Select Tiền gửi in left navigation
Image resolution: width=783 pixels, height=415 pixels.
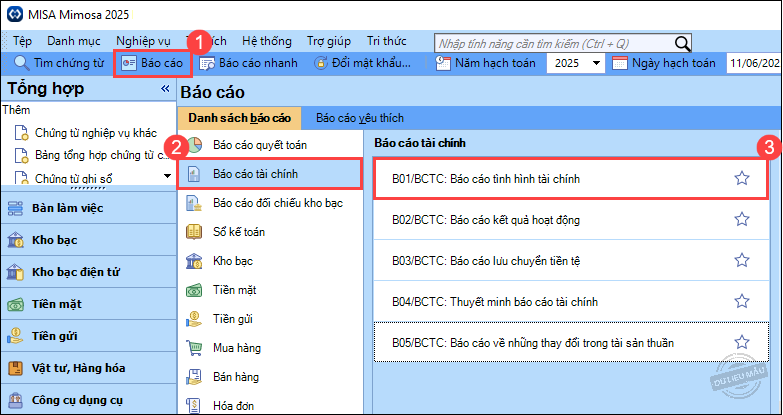88,336
